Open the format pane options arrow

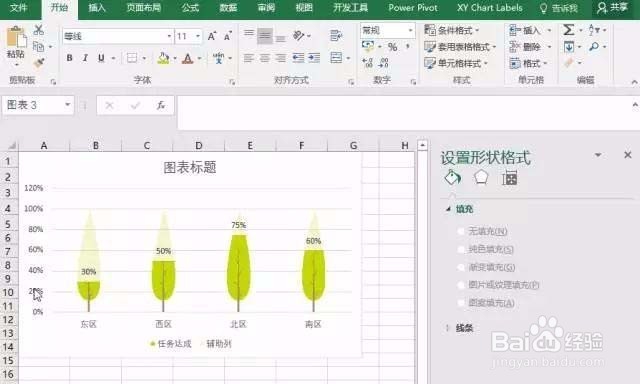coord(598,155)
